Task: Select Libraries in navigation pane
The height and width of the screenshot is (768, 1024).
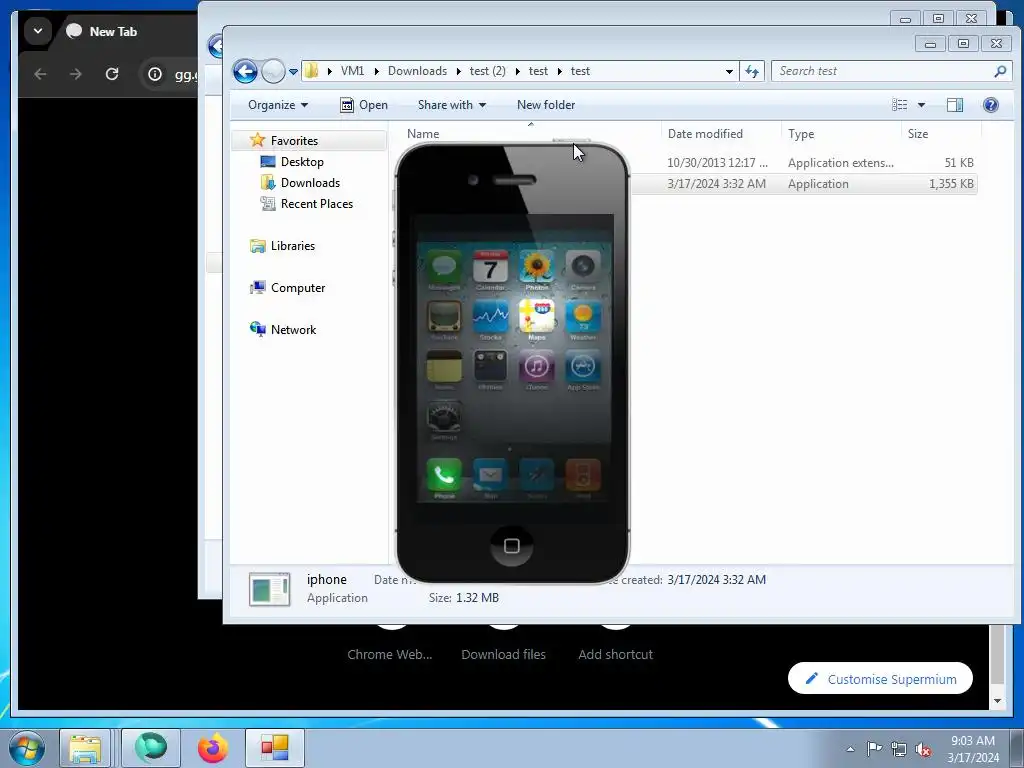Action: tap(293, 246)
